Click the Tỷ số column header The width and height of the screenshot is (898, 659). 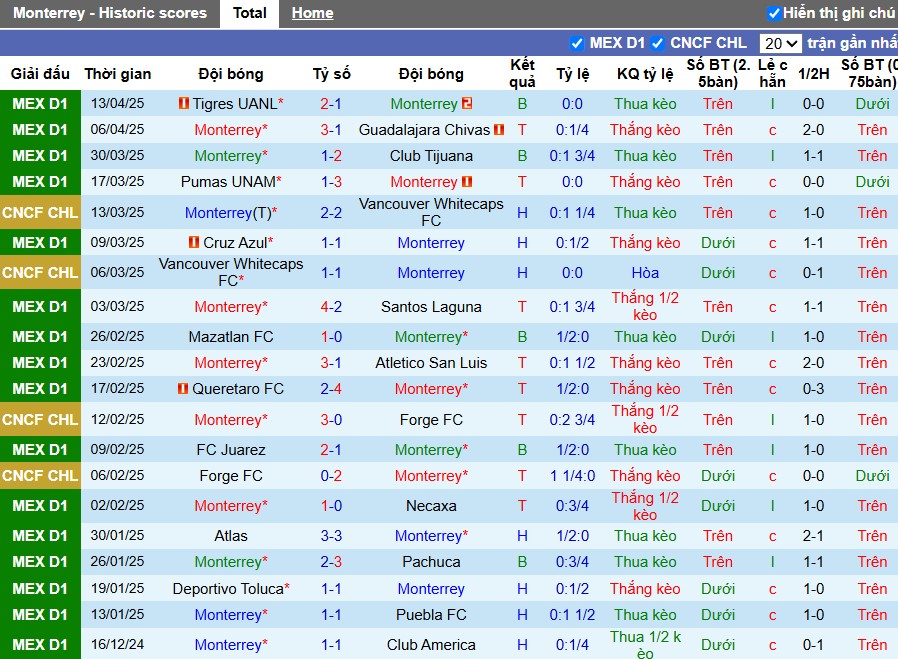point(331,74)
